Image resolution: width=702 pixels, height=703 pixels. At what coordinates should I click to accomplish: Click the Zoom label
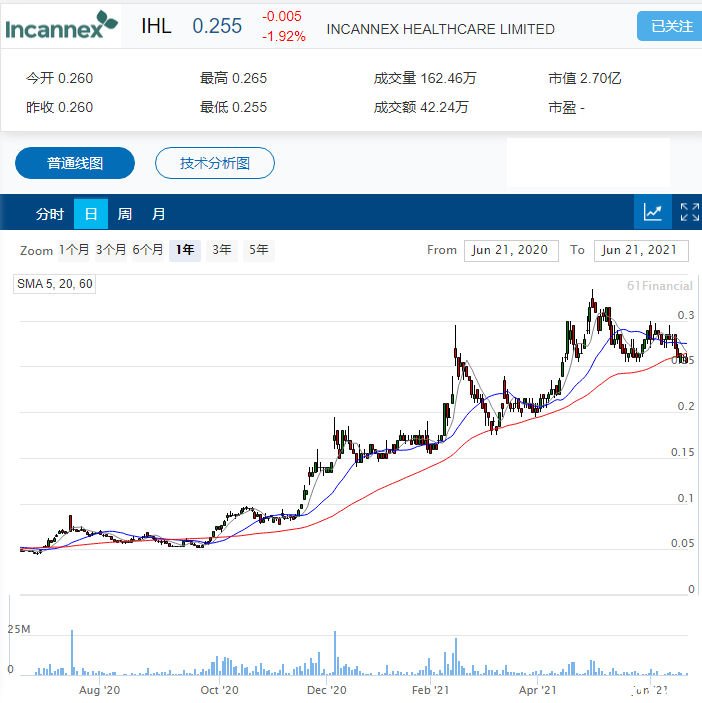point(36,250)
